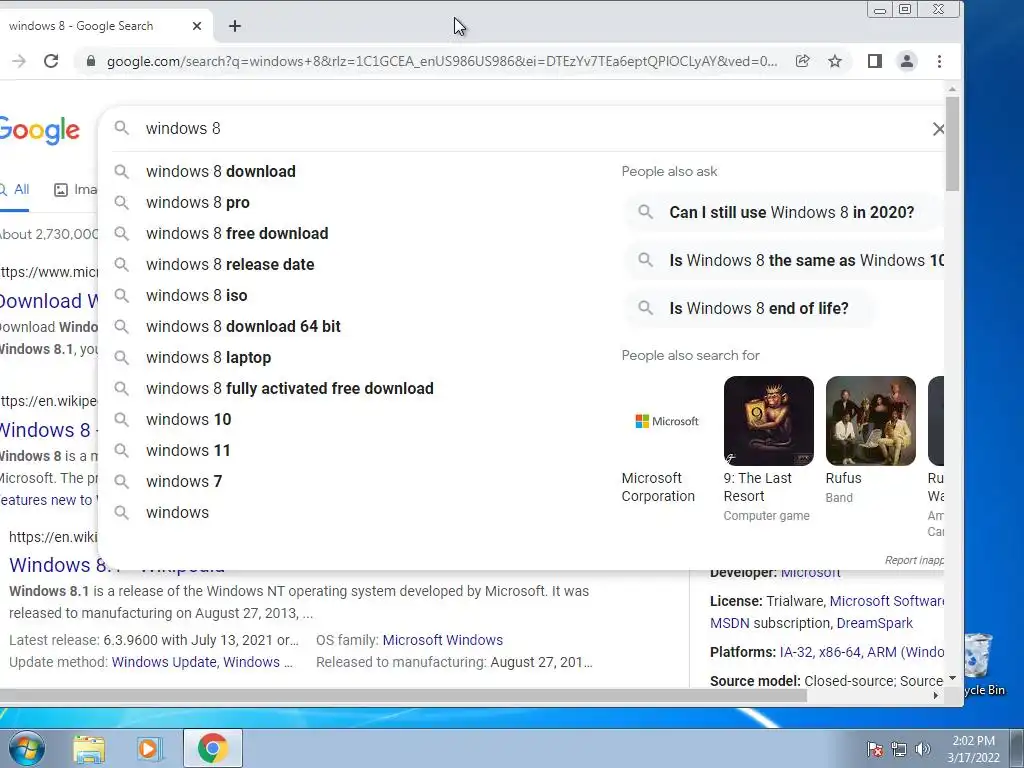Open the 'Microsoft Windows' OS family link

pos(443,640)
